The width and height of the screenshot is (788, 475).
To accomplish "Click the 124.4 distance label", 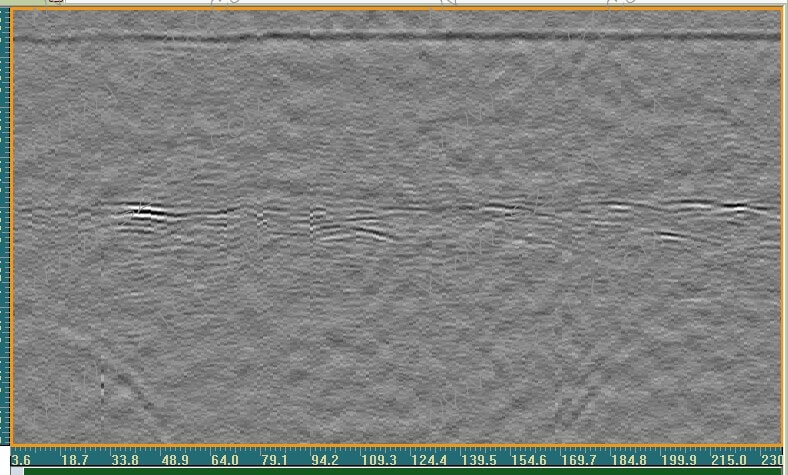I will [x=429, y=459].
